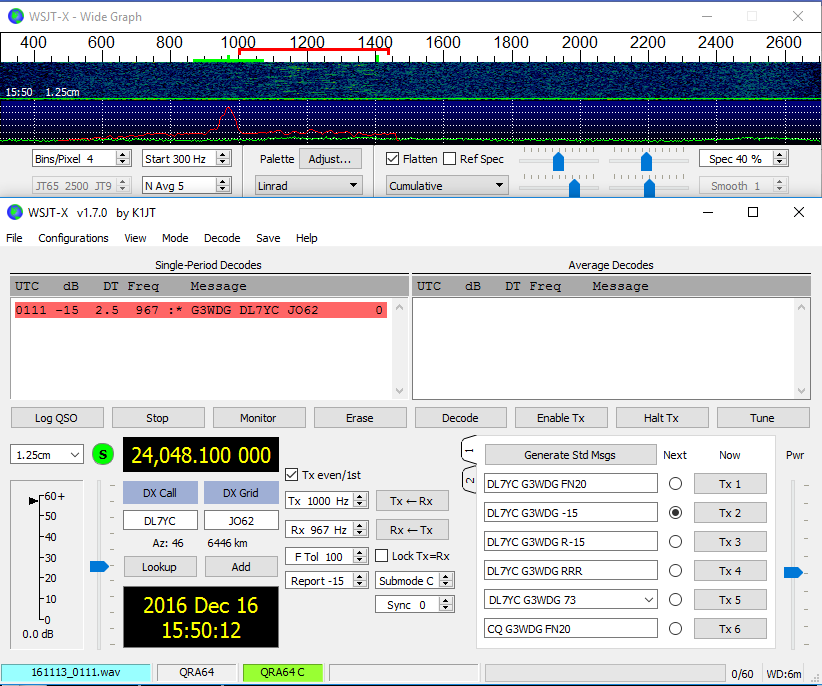Click the Tx ← Rx arrow button
The height and width of the screenshot is (686, 822).
click(412, 501)
